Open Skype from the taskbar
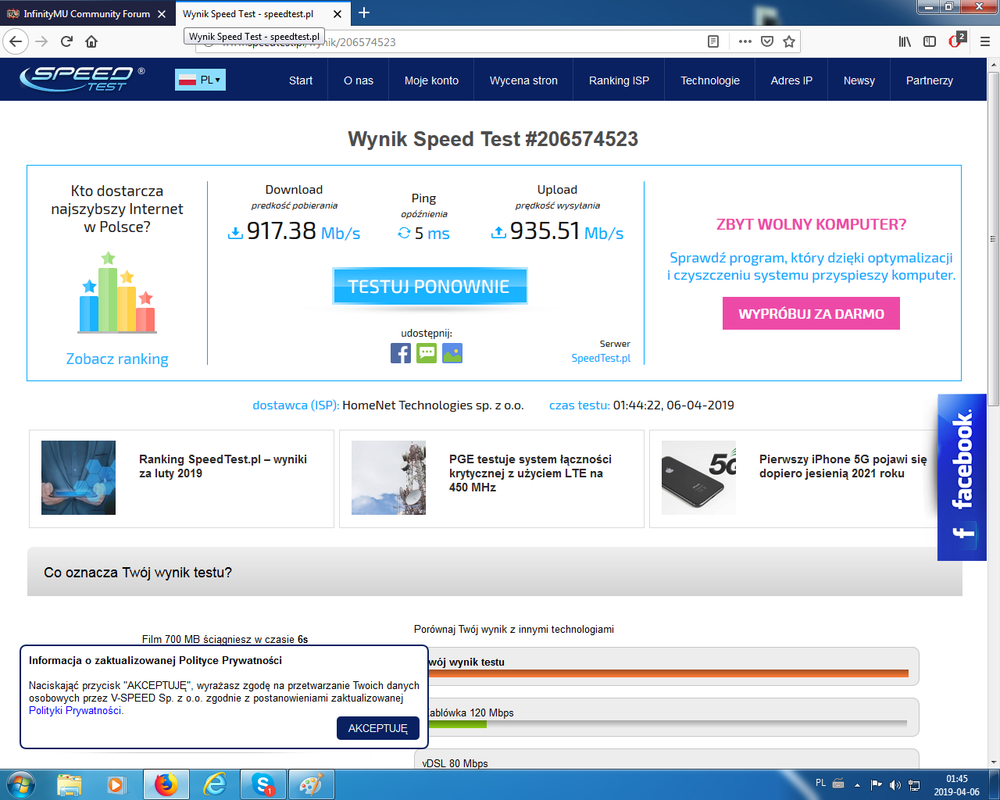Viewport: 1000px width, 800px height. [x=263, y=785]
